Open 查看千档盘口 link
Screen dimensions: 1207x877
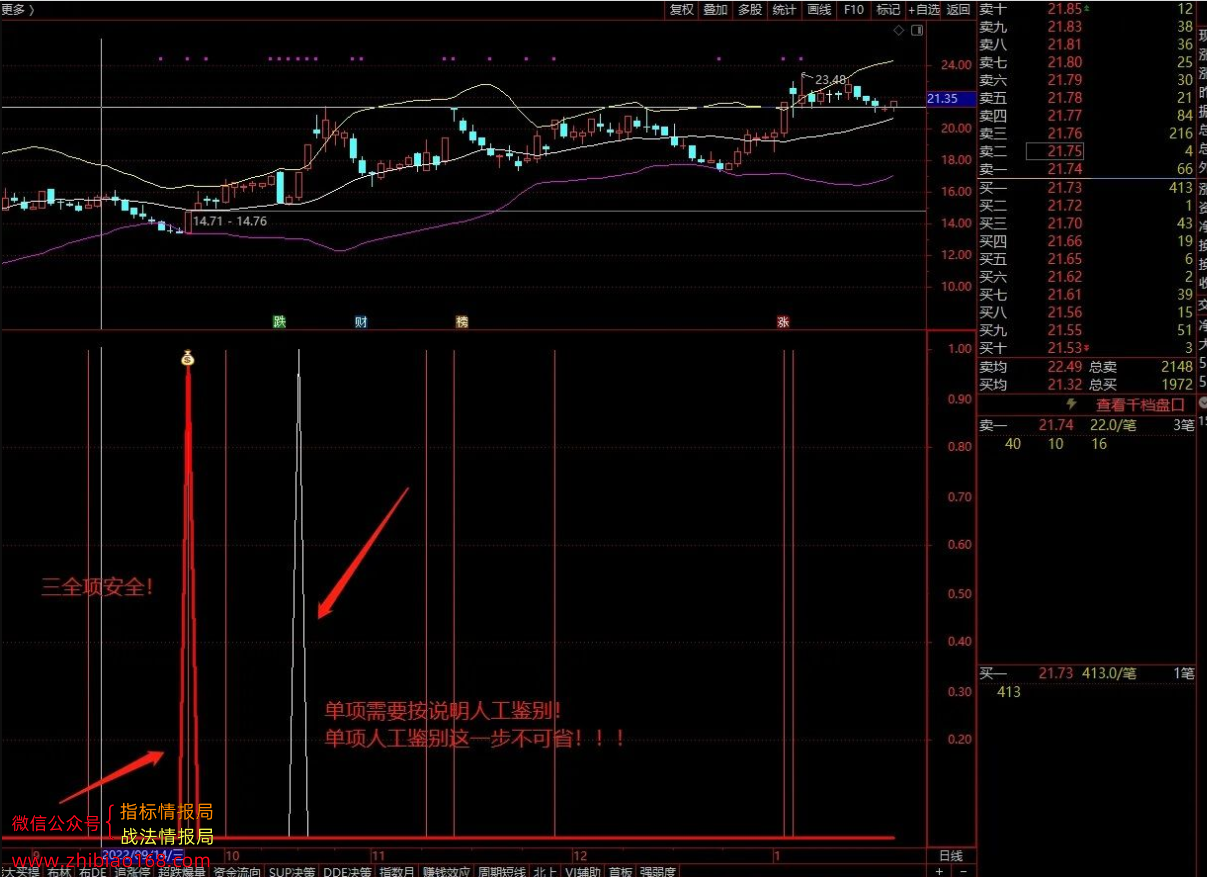[1140, 405]
